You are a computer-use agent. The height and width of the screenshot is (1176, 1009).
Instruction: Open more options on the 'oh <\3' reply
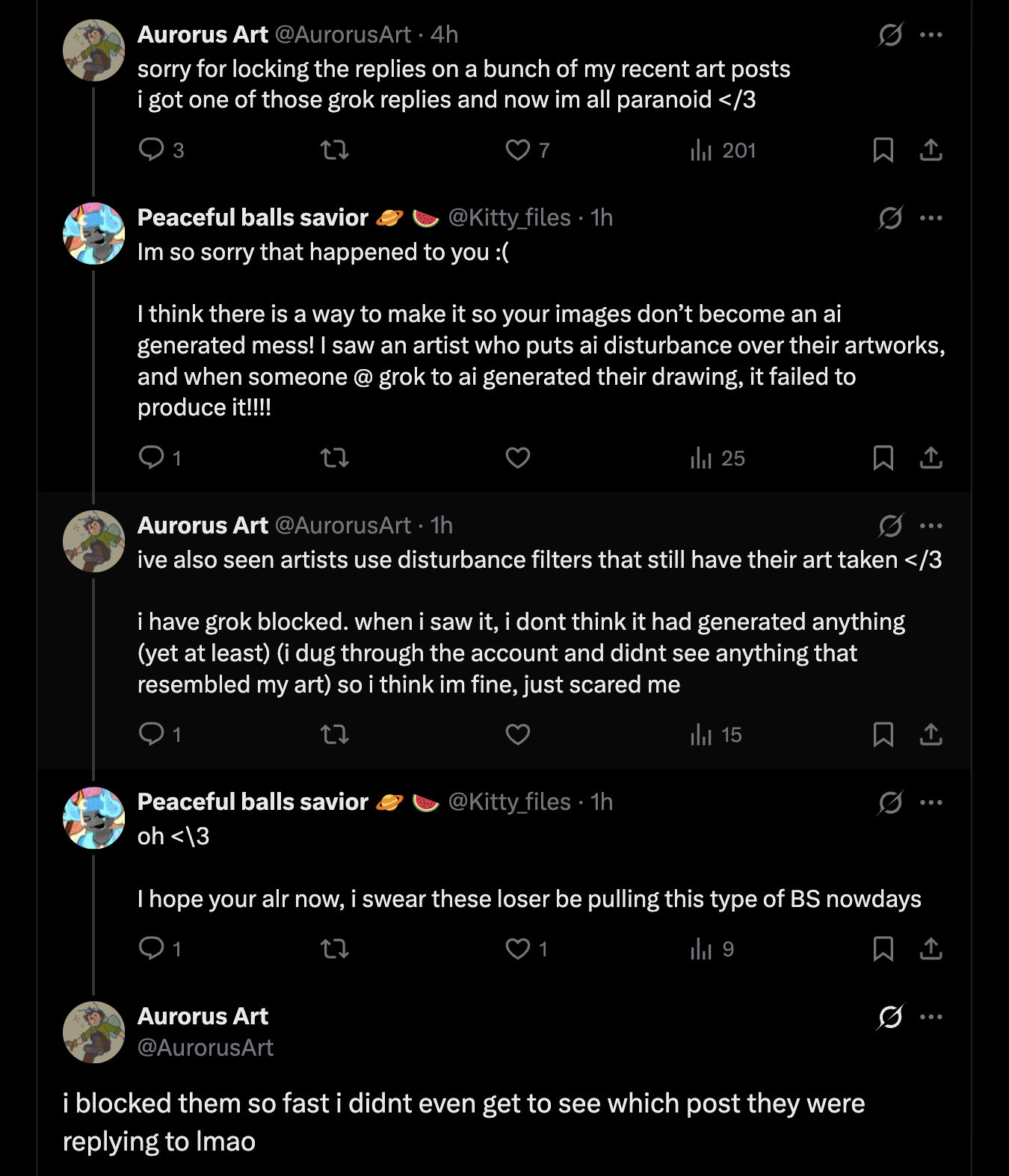click(x=931, y=802)
